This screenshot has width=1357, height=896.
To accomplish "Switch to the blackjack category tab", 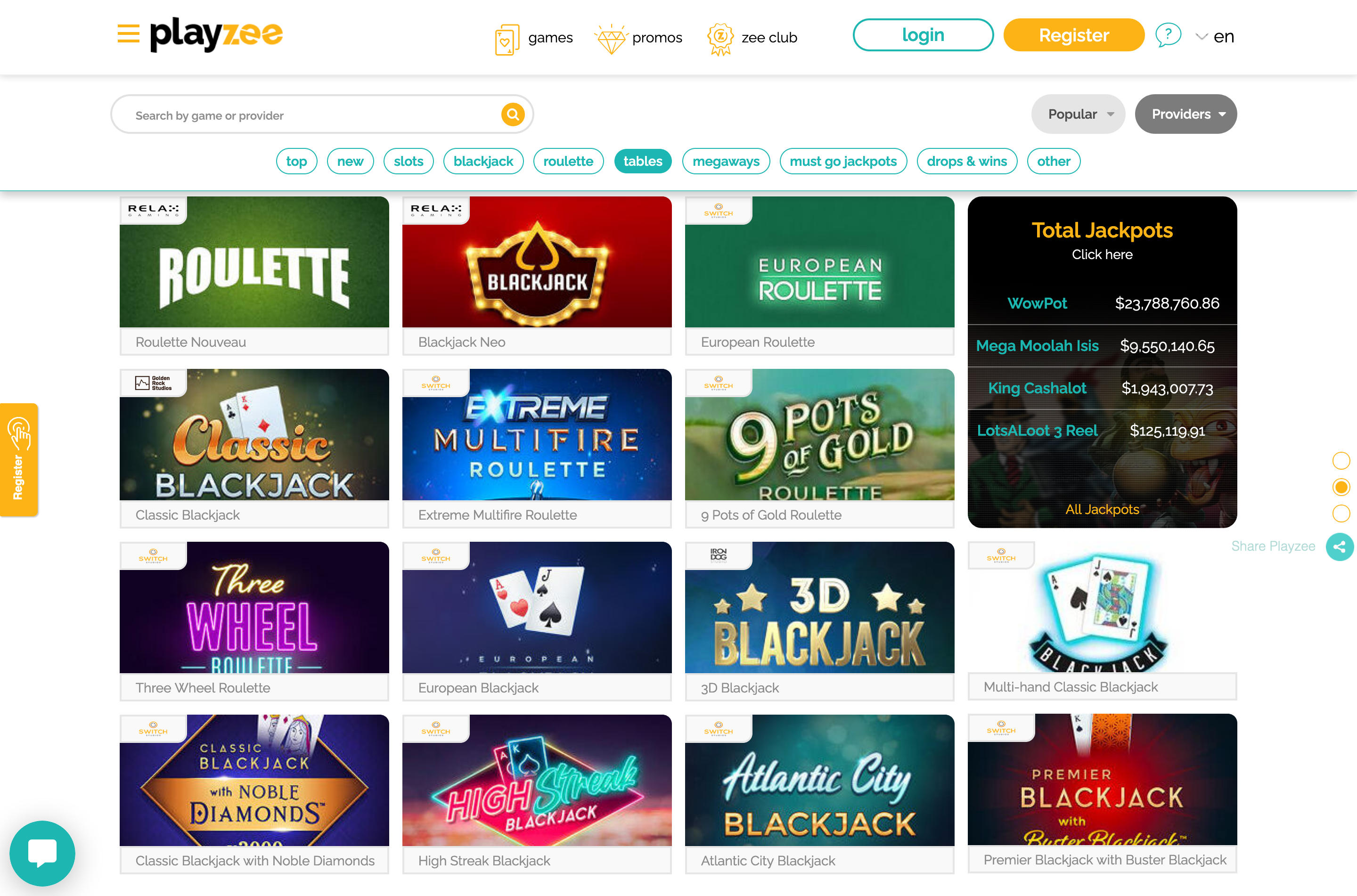I will (483, 161).
